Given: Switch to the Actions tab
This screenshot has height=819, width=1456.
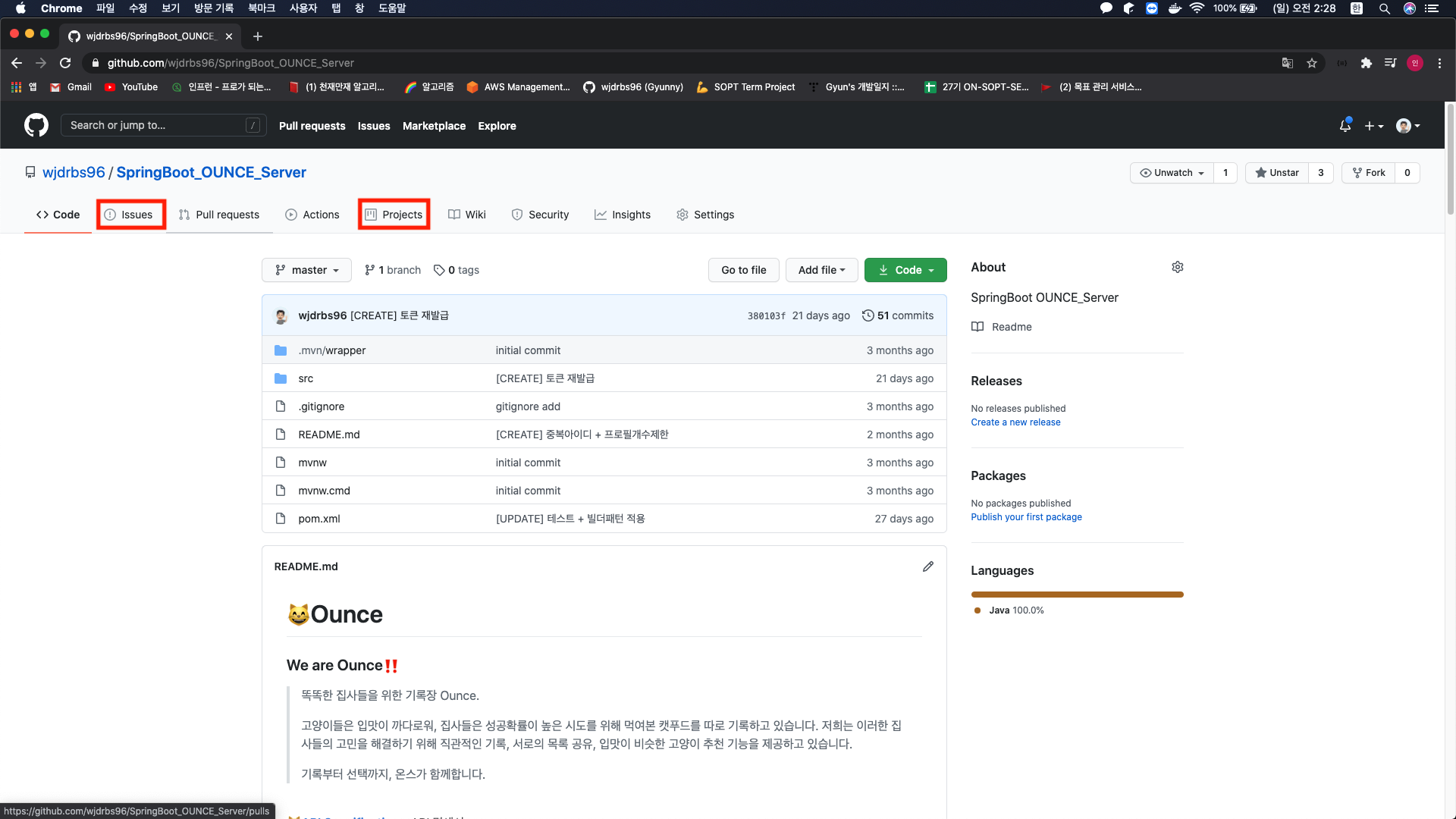Looking at the screenshot, I should (312, 215).
